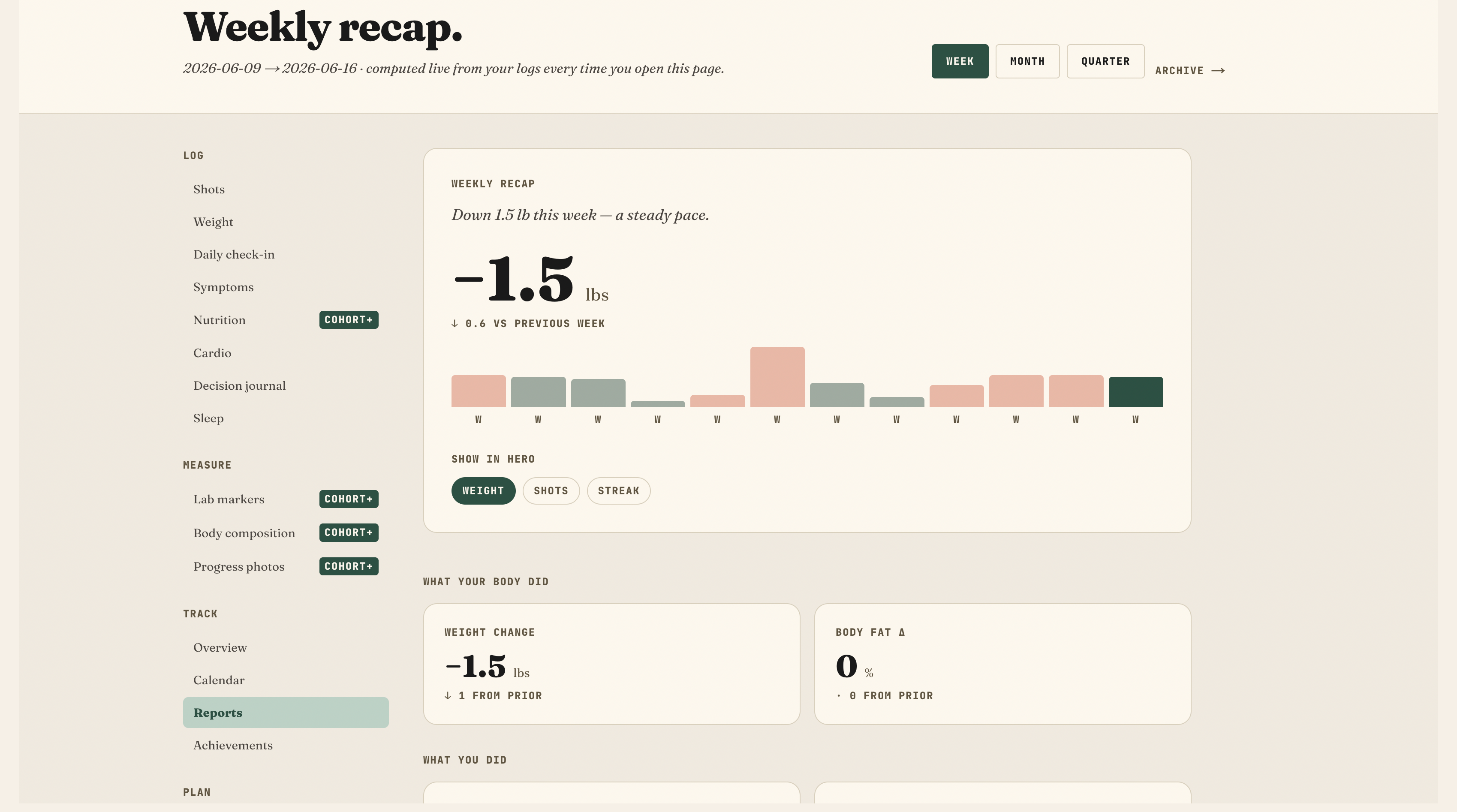Switch to the WEEK view

[959, 61]
